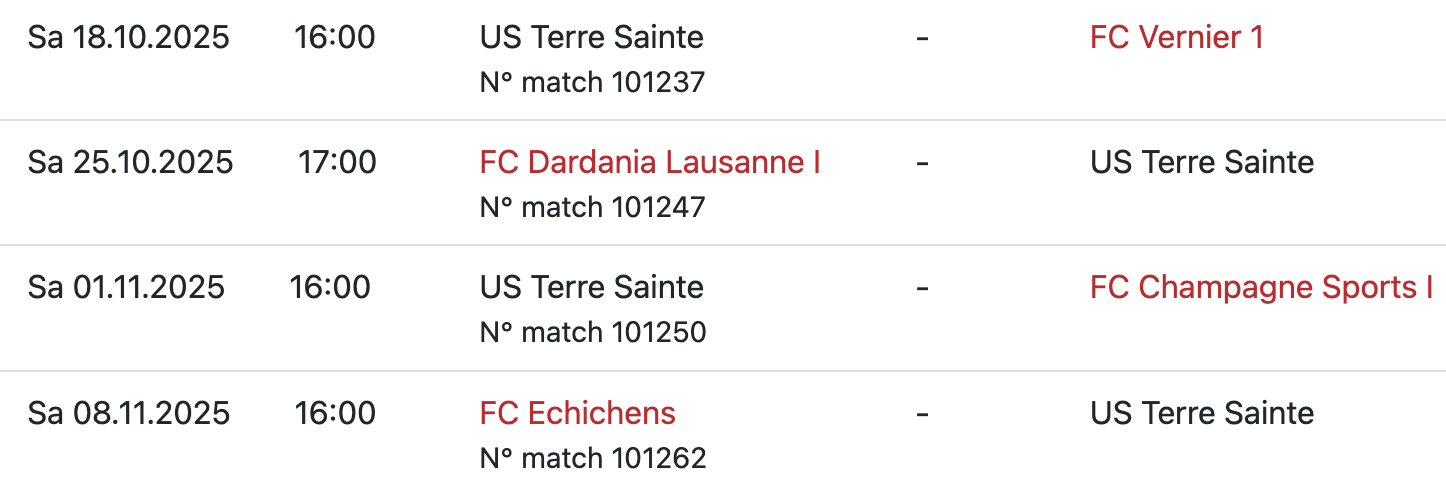Select match number 101262
This screenshot has height=490, width=1446.
coord(592,458)
